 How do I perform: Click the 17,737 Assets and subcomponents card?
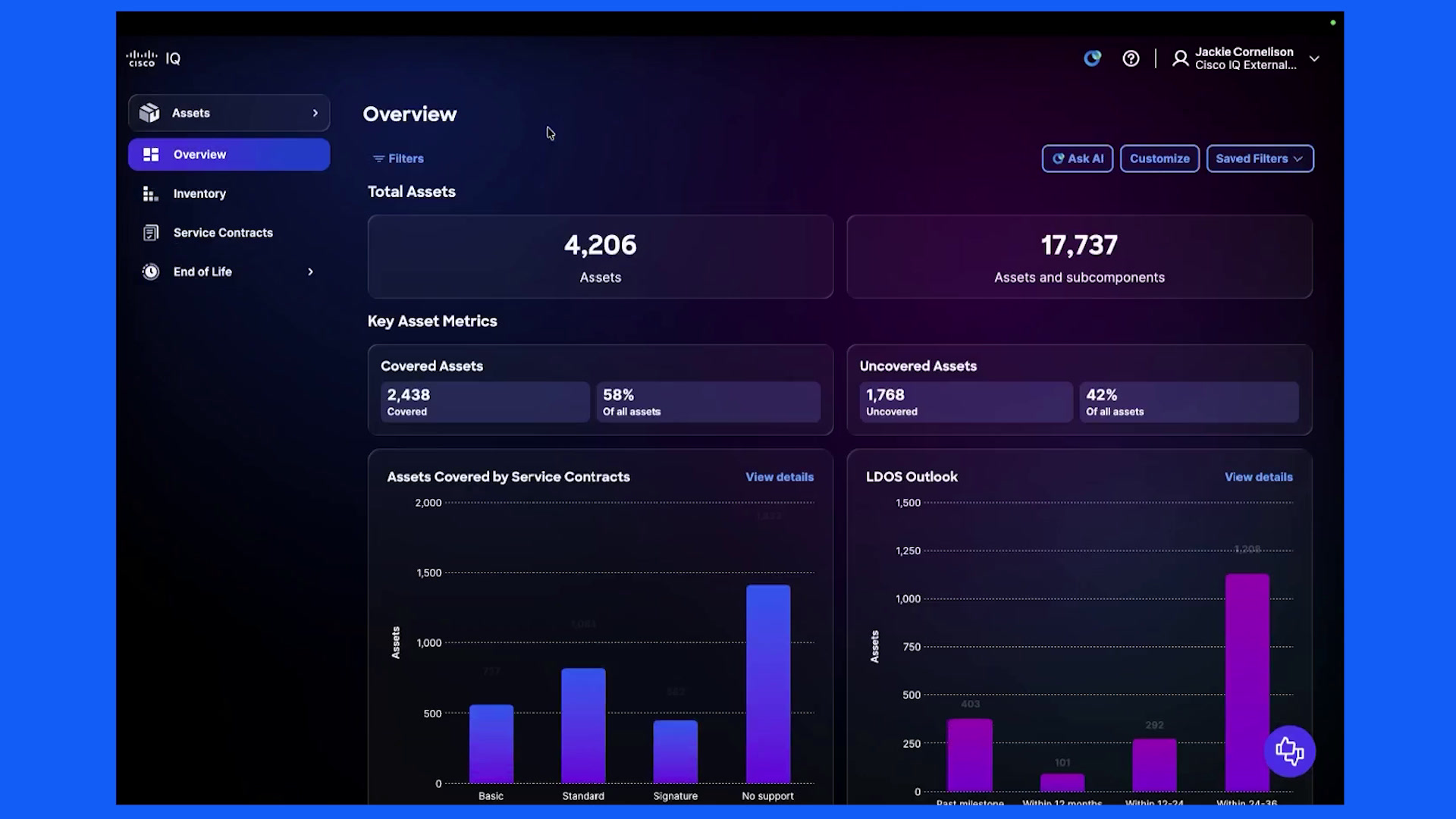(1079, 256)
